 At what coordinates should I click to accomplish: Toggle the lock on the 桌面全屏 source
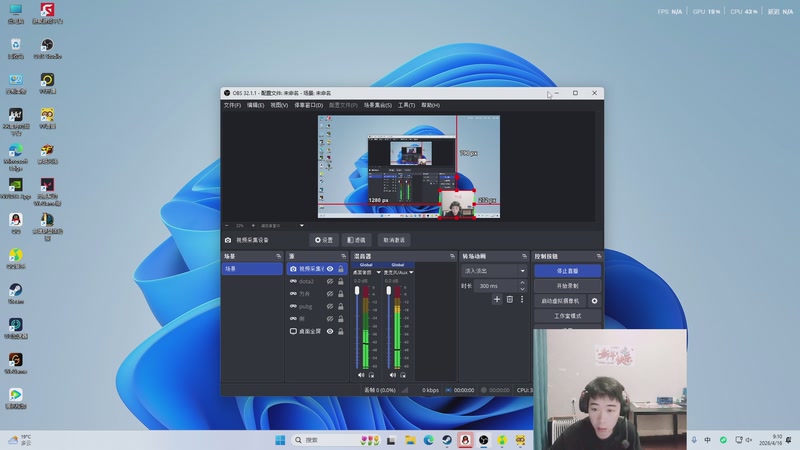coord(341,332)
